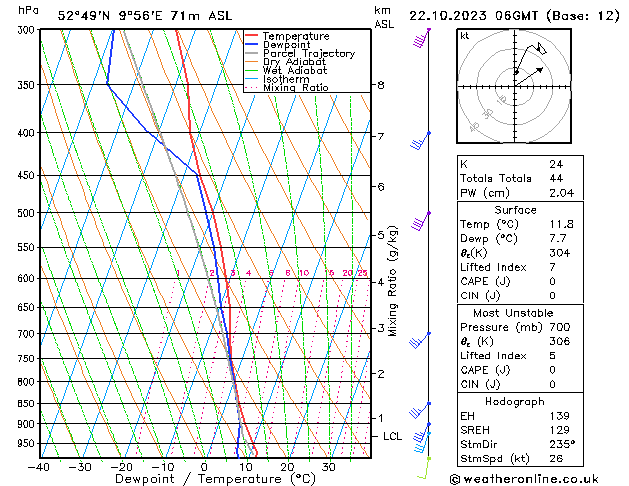This screenshot has height=486, width=629.
Task: Click the wind barb at 300 hPa
Action: [x=421, y=39]
